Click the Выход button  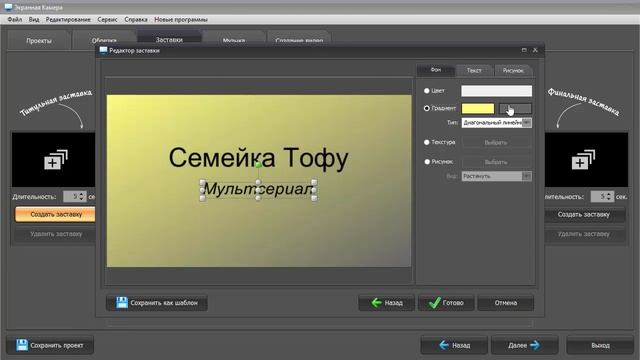pos(600,345)
